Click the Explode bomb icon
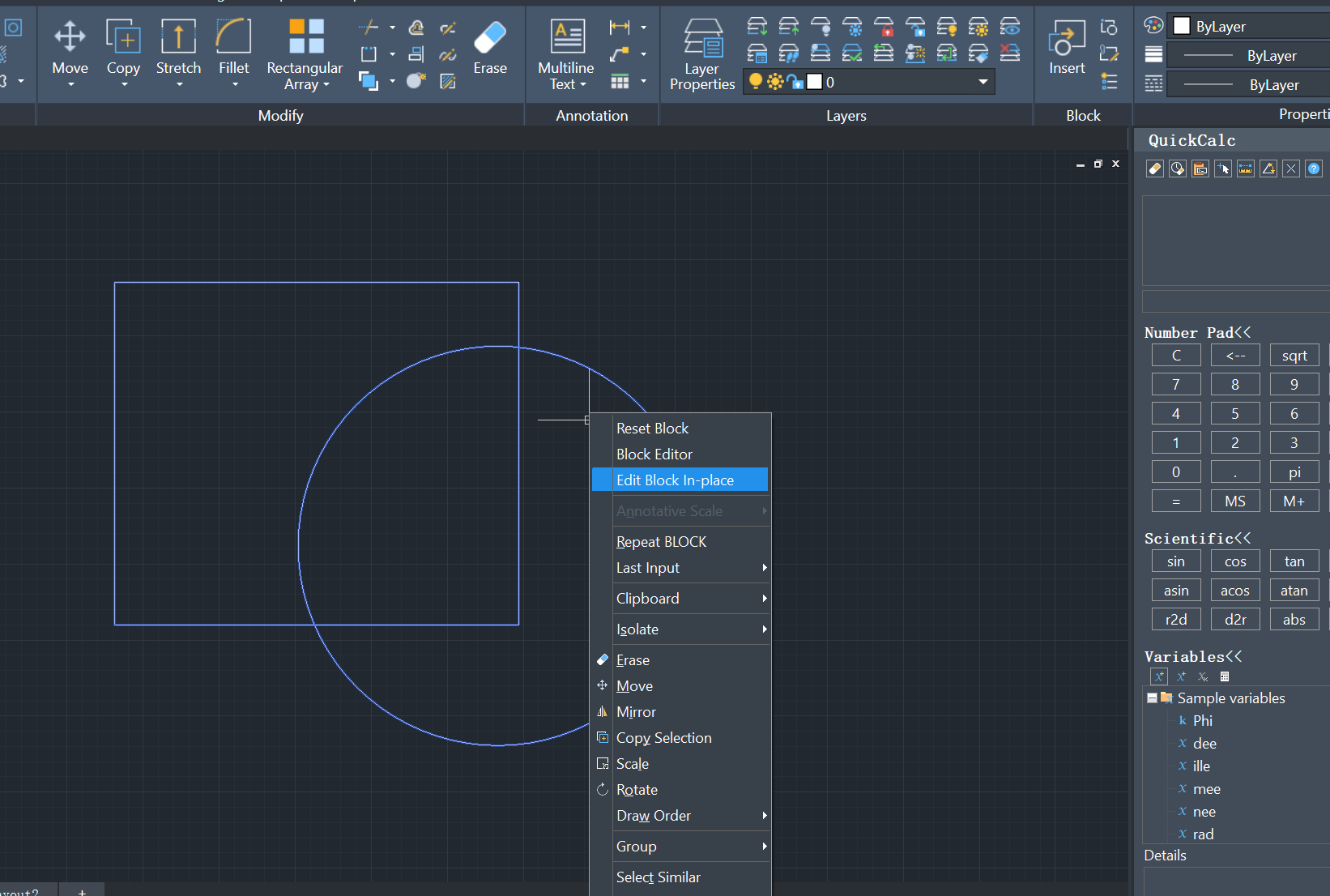Screen dimensions: 1330x896 (416, 81)
